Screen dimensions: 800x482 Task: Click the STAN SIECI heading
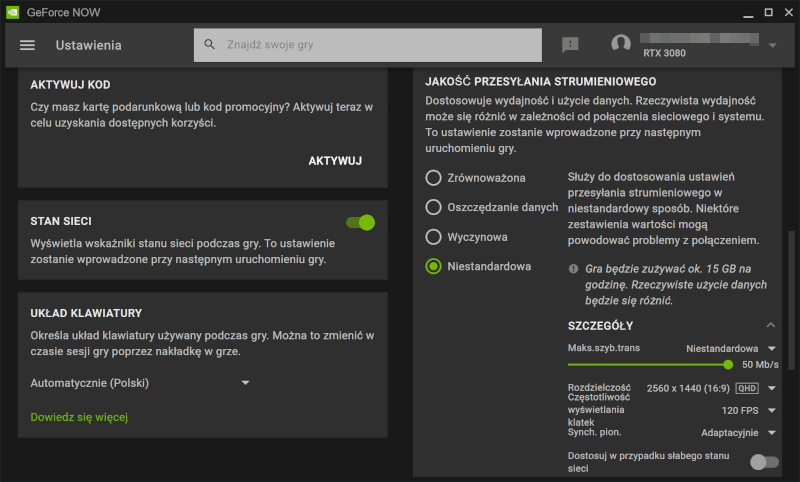[x=61, y=221]
